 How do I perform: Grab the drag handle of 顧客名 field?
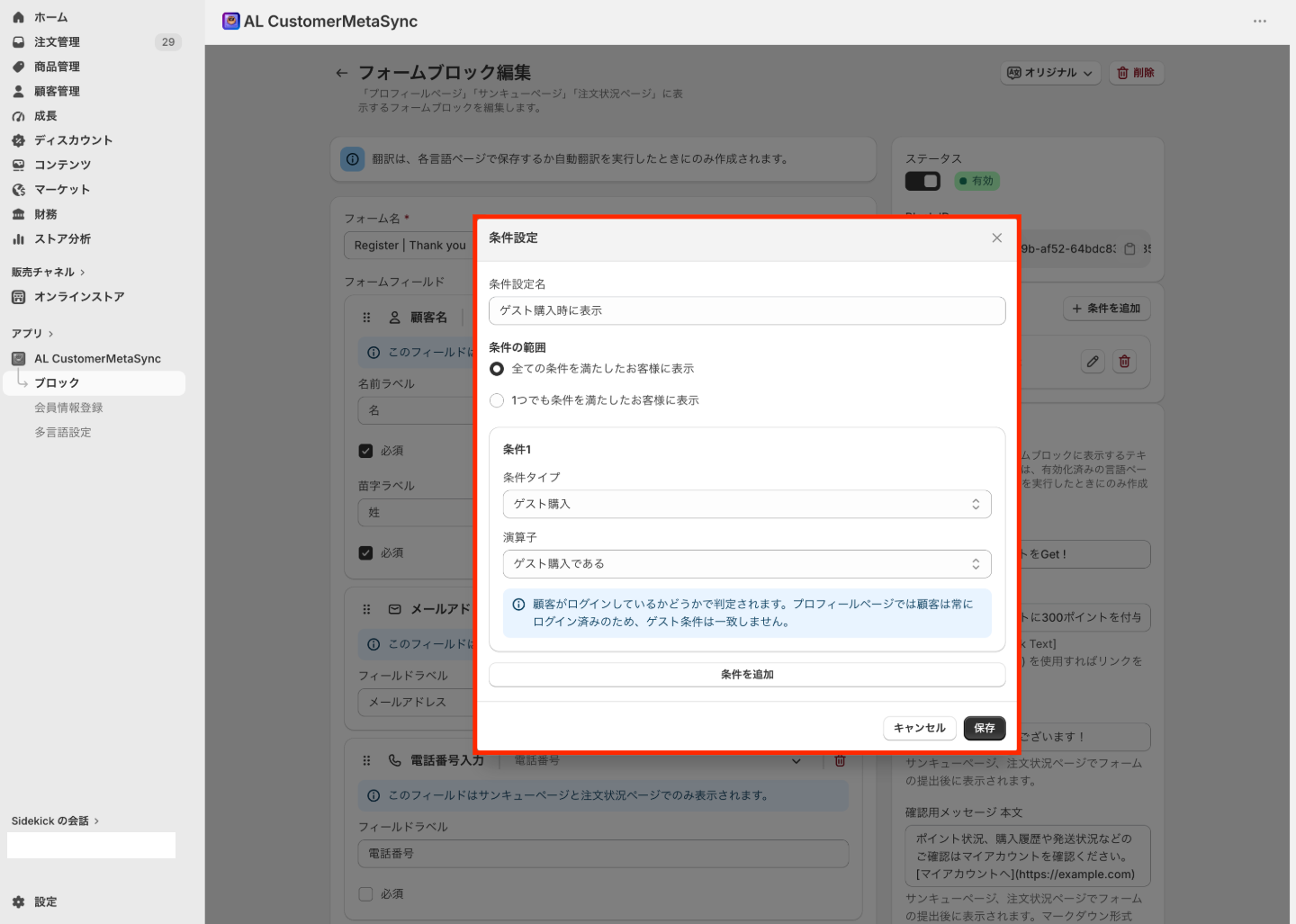tap(366, 318)
